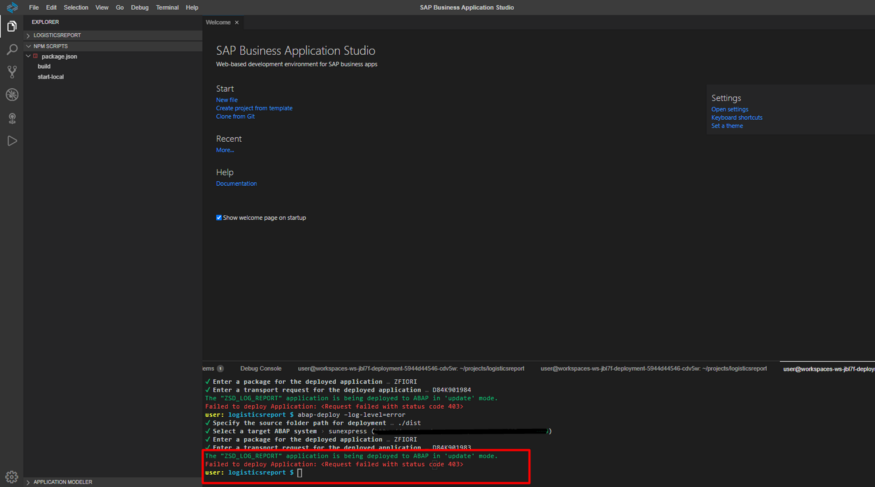Click the More... recent link
This screenshot has height=487, width=875.
click(x=225, y=150)
